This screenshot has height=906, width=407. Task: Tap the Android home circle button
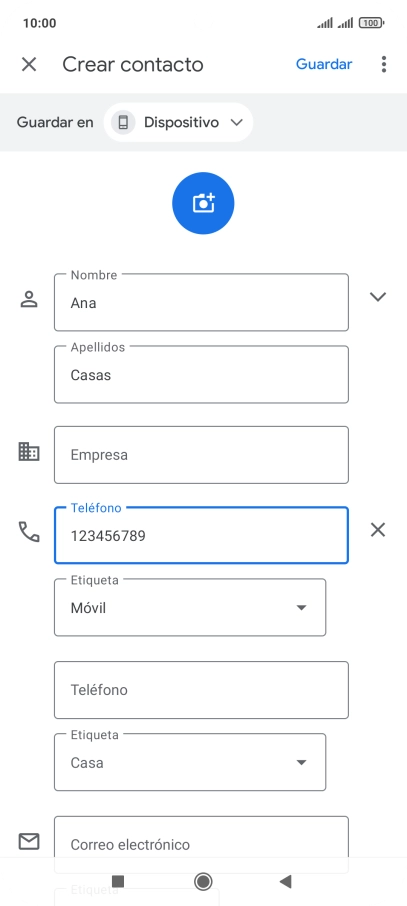(x=203, y=881)
